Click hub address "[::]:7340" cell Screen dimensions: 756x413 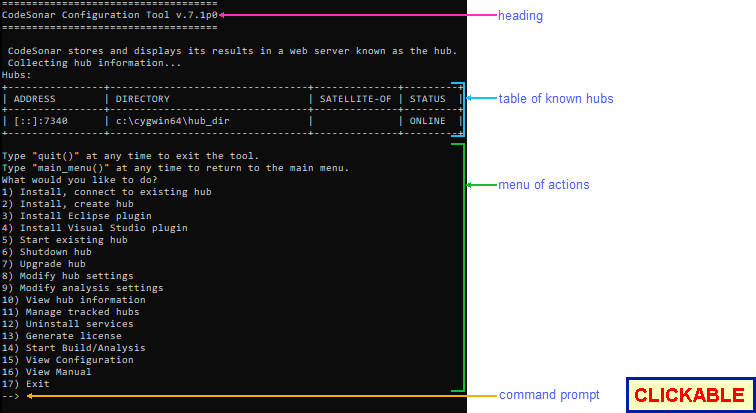coord(40,121)
